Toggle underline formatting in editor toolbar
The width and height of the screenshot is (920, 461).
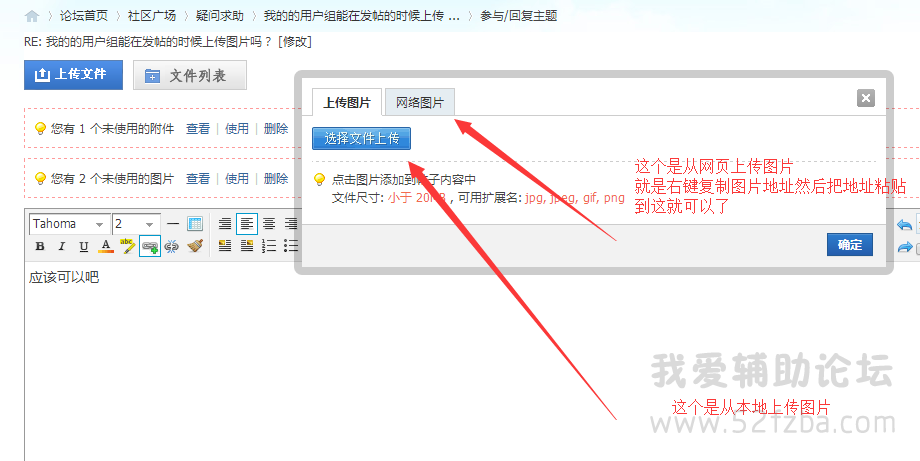click(x=84, y=246)
